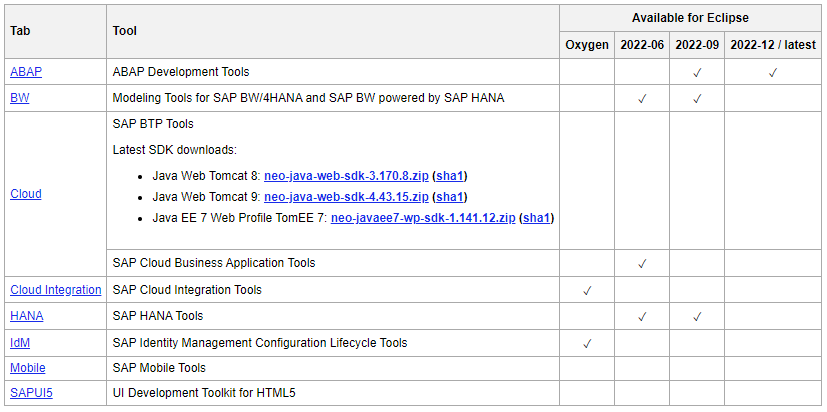Click Cloud Integration checkmark under Oxygen

point(587,291)
